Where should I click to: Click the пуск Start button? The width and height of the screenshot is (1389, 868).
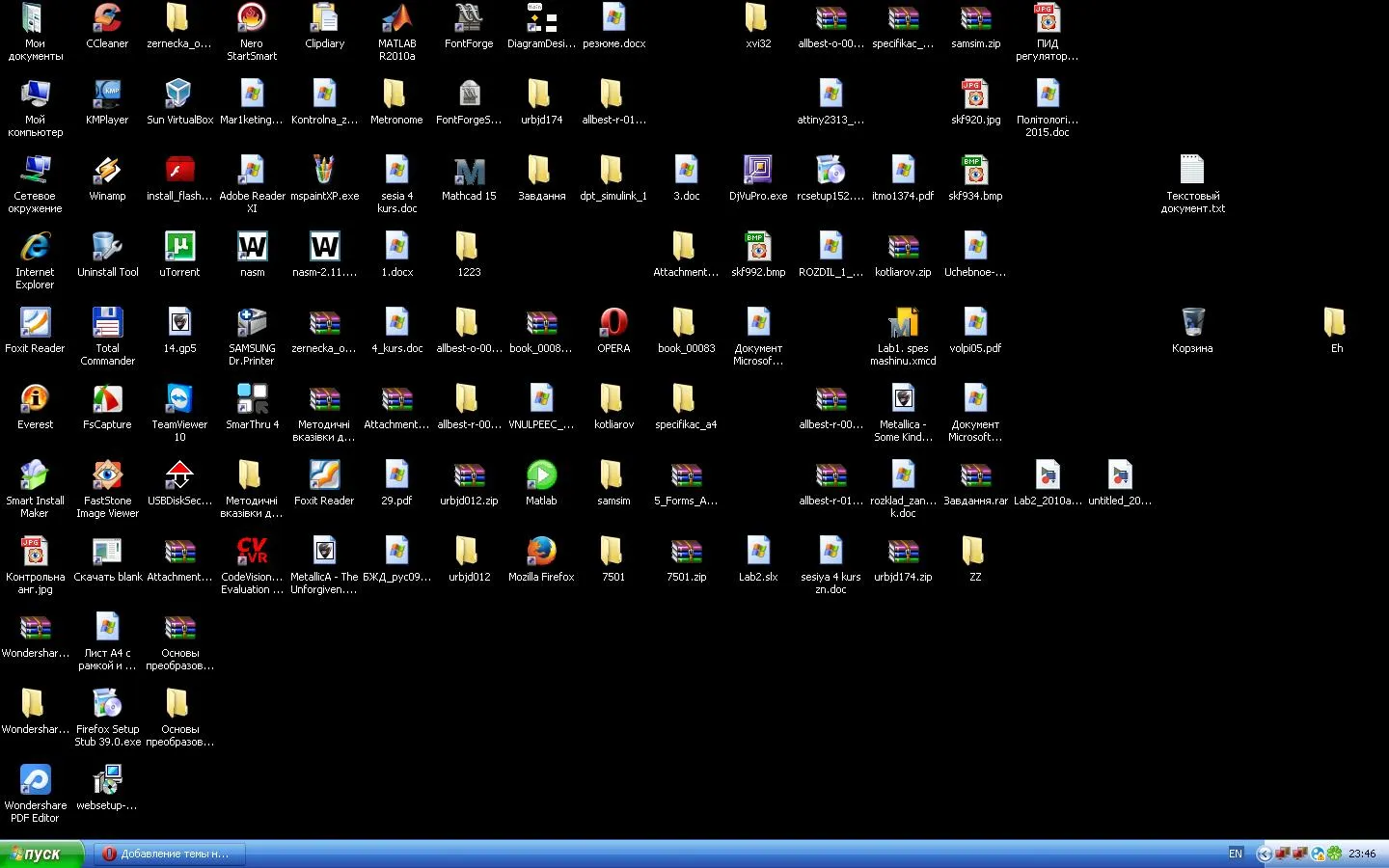(x=41, y=854)
